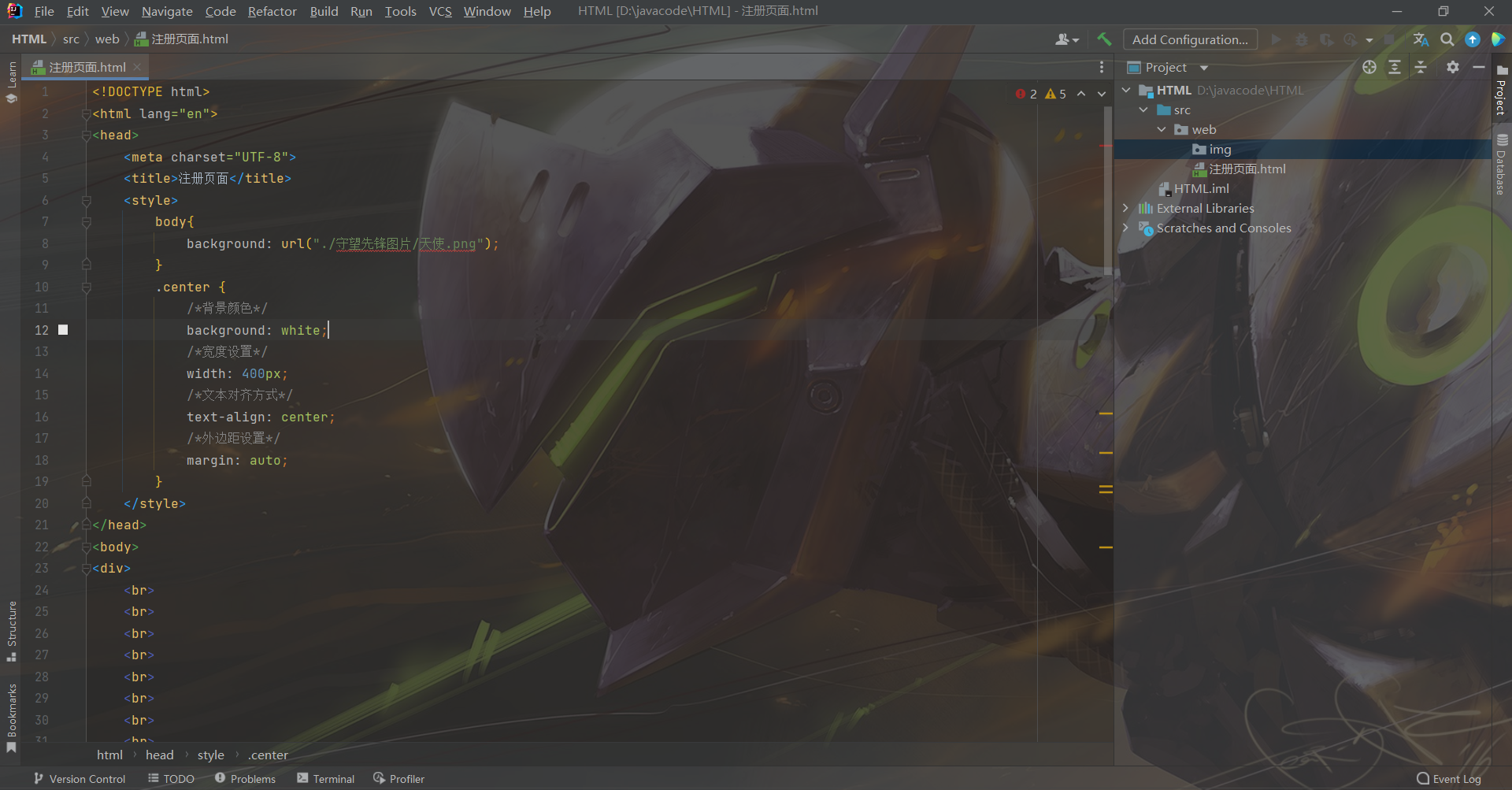Hide the Project panel with minus icon
Screen dimensions: 1512x790
(x=1479, y=67)
